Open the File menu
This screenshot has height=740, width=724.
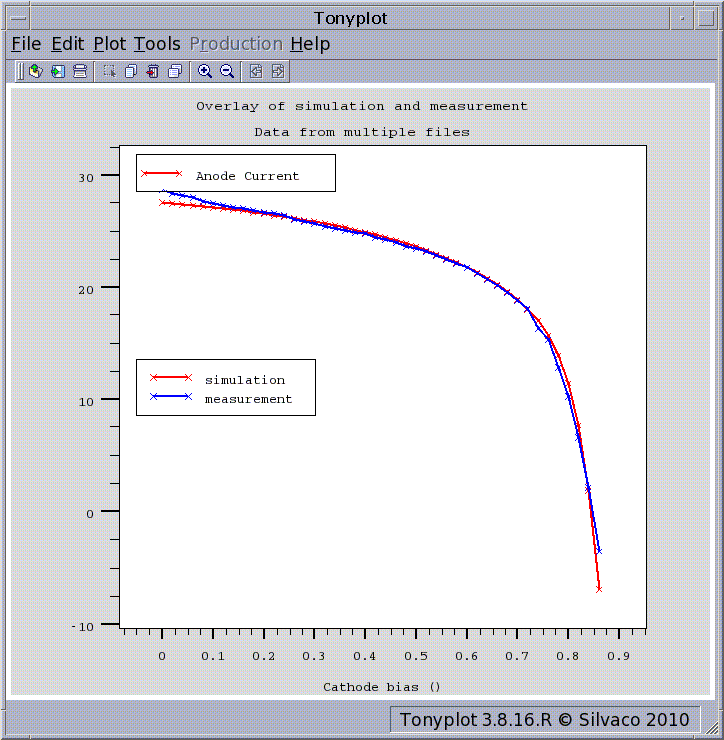26,44
